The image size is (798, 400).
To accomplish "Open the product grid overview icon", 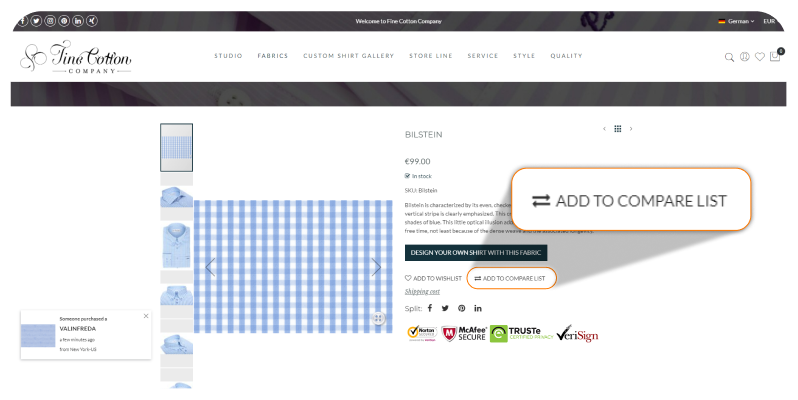I will [618, 129].
